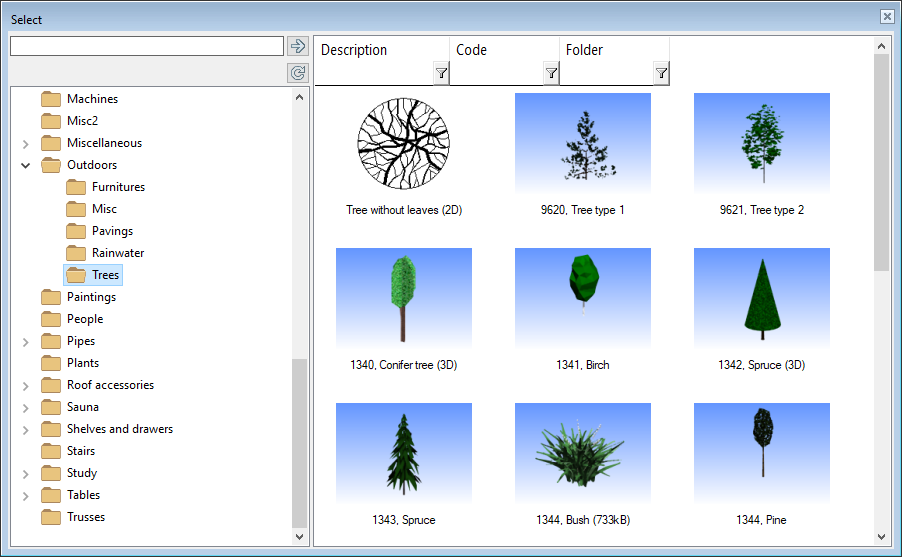Screen dimensions: 902x557
Task: Click in the search text field
Action: click(146, 46)
